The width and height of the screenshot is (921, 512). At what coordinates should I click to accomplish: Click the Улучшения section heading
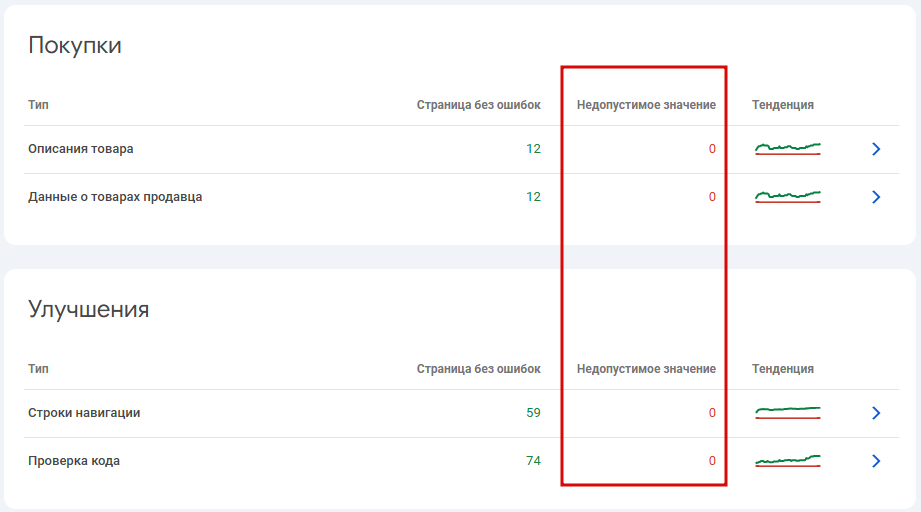pos(88,309)
